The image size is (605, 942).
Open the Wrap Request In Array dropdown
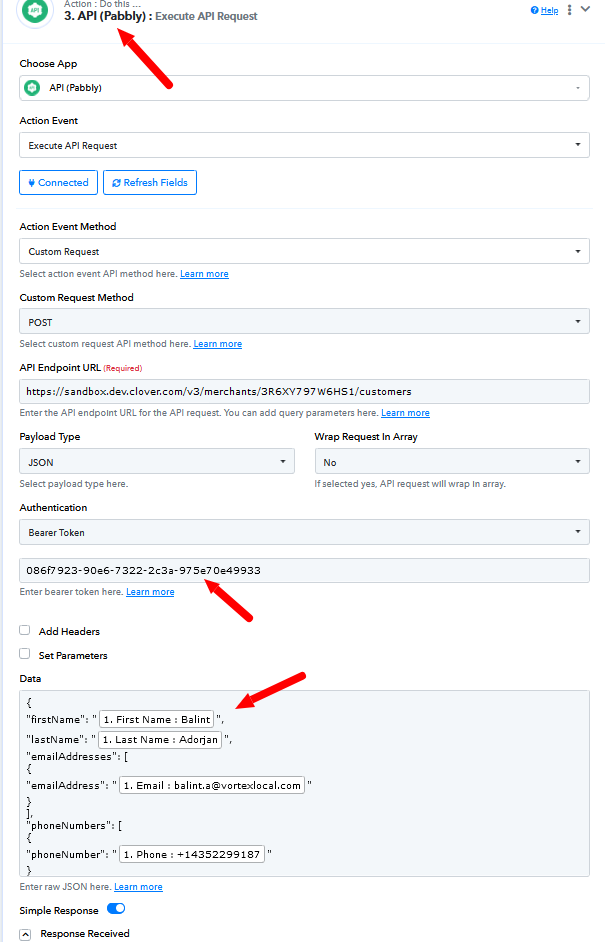tap(452, 461)
